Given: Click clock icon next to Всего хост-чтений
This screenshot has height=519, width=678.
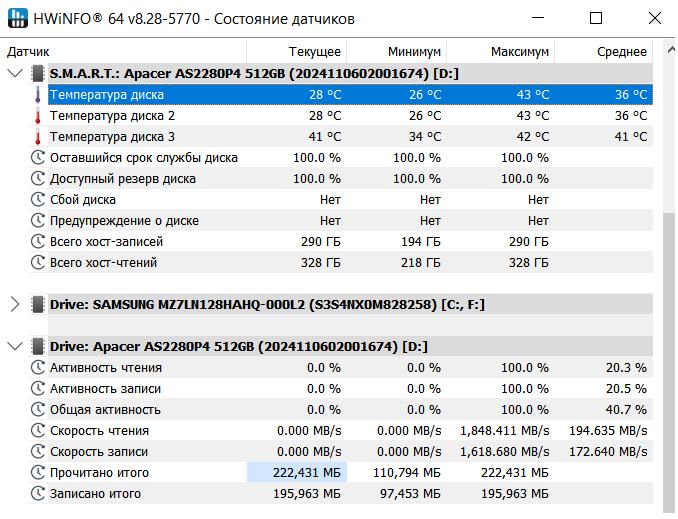Looking at the screenshot, I should (x=38, y=263).
